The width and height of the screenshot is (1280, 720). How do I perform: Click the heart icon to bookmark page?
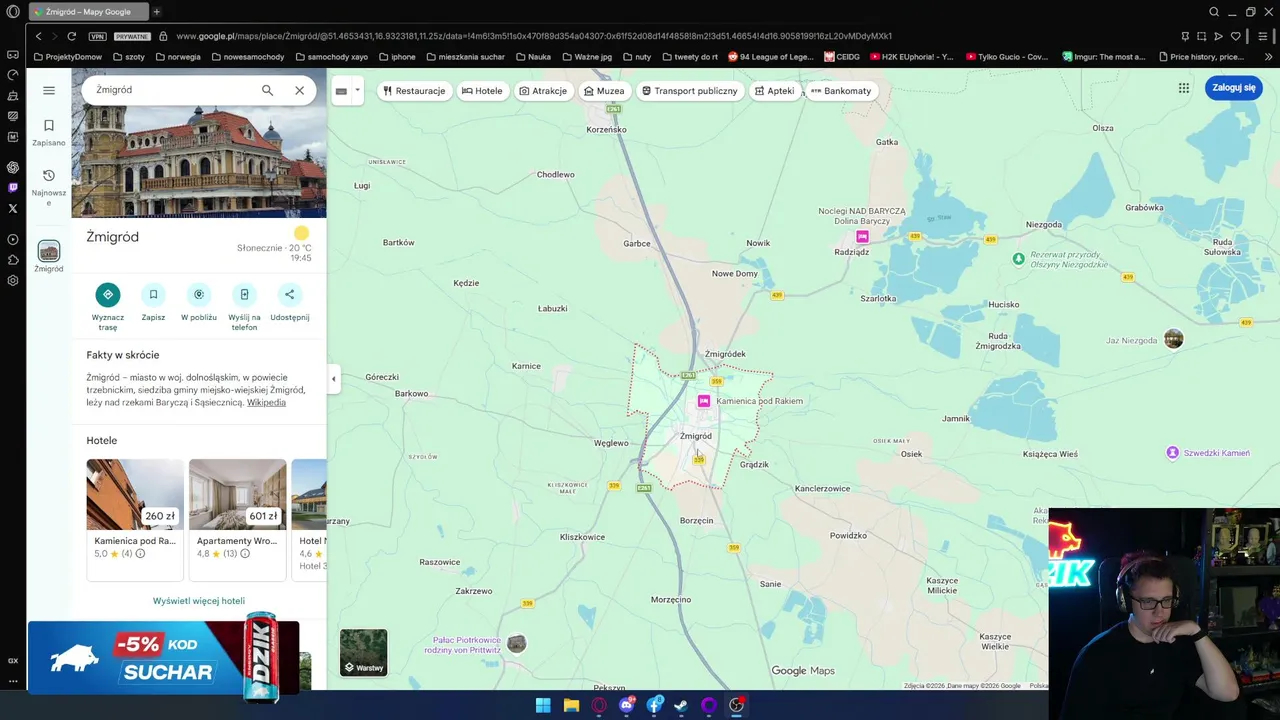click(x=1235, y=36)
